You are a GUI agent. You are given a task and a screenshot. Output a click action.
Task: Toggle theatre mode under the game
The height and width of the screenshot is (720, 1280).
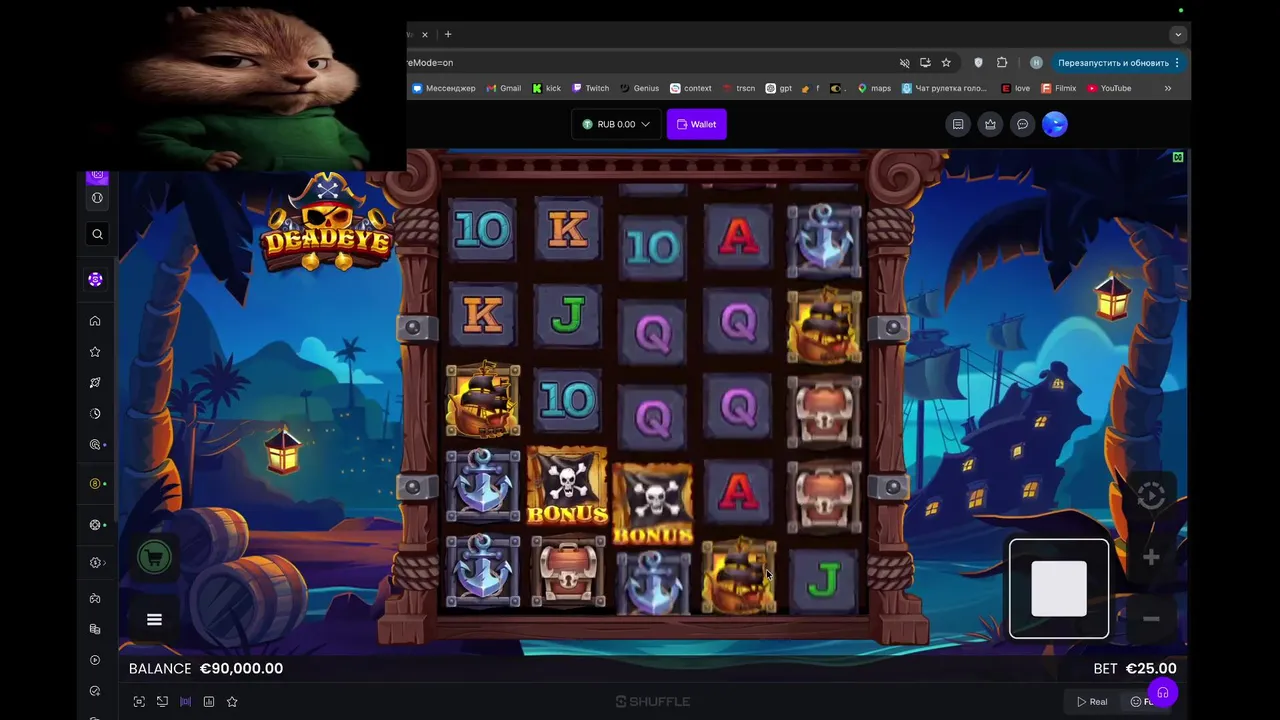pos(162,702)
